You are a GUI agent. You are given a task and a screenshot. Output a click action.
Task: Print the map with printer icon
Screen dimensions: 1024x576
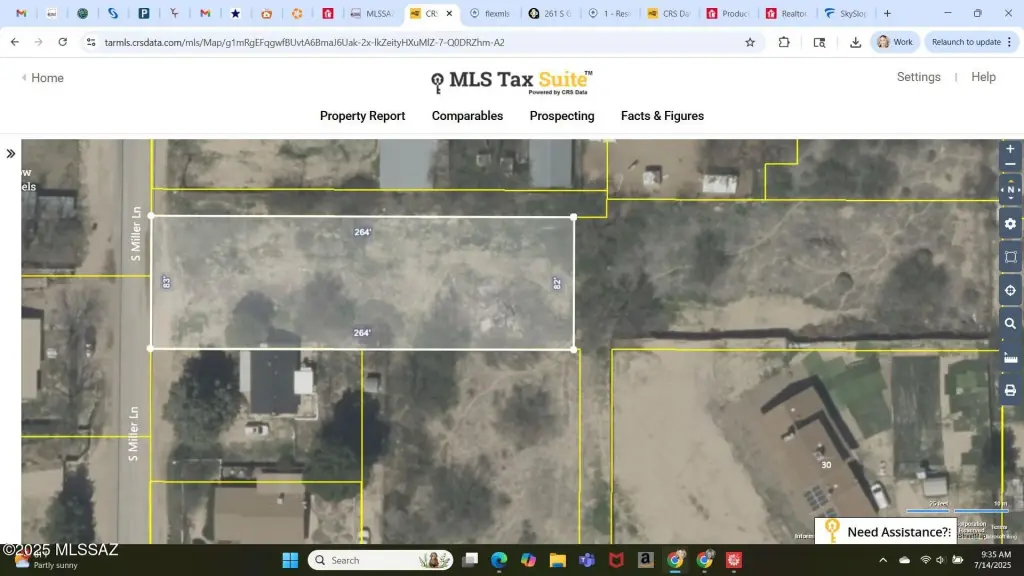pos(1010,390)
